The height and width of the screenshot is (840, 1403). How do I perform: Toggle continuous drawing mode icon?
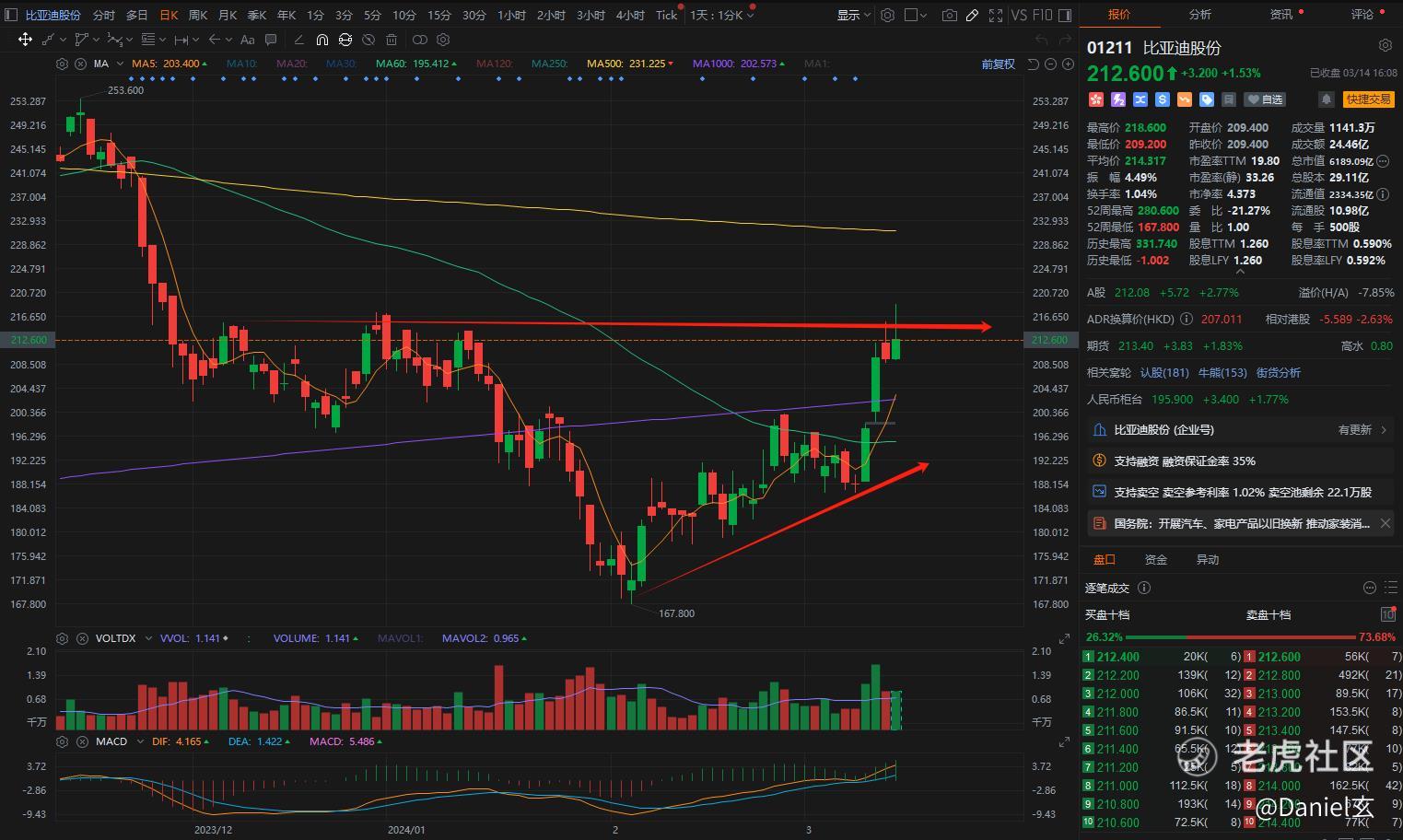click(x=345, y=40)
